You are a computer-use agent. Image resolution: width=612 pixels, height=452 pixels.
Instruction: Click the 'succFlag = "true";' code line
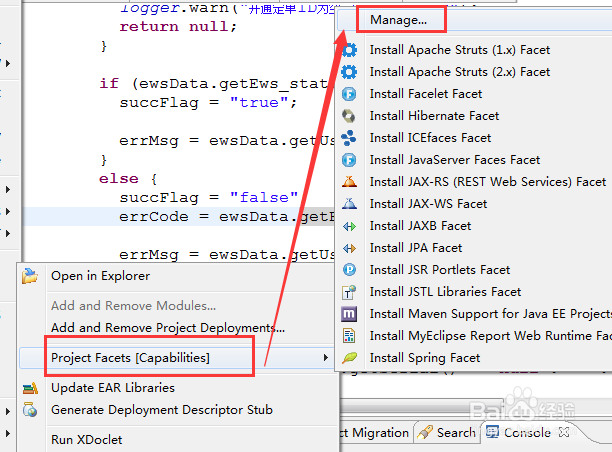(x=208, y=103)
